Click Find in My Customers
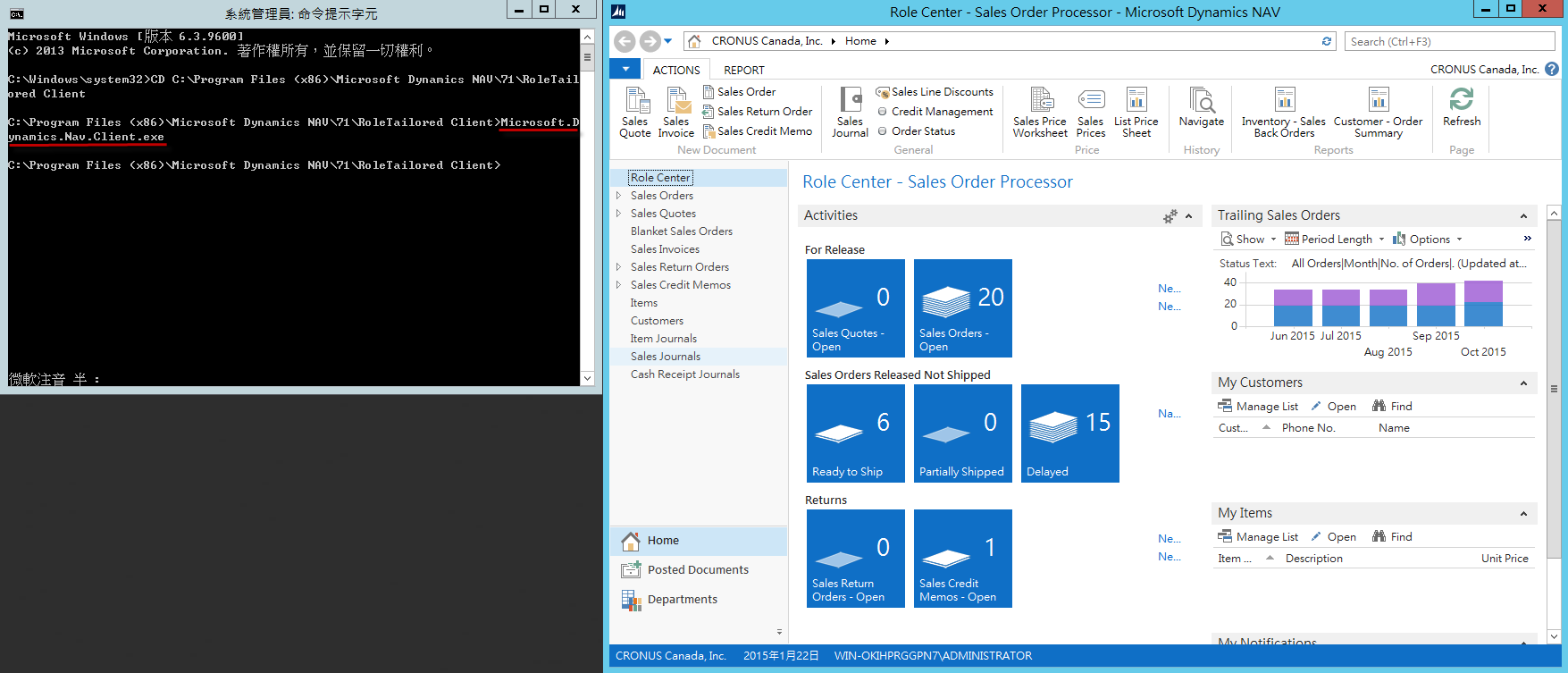 point(1392,406)
